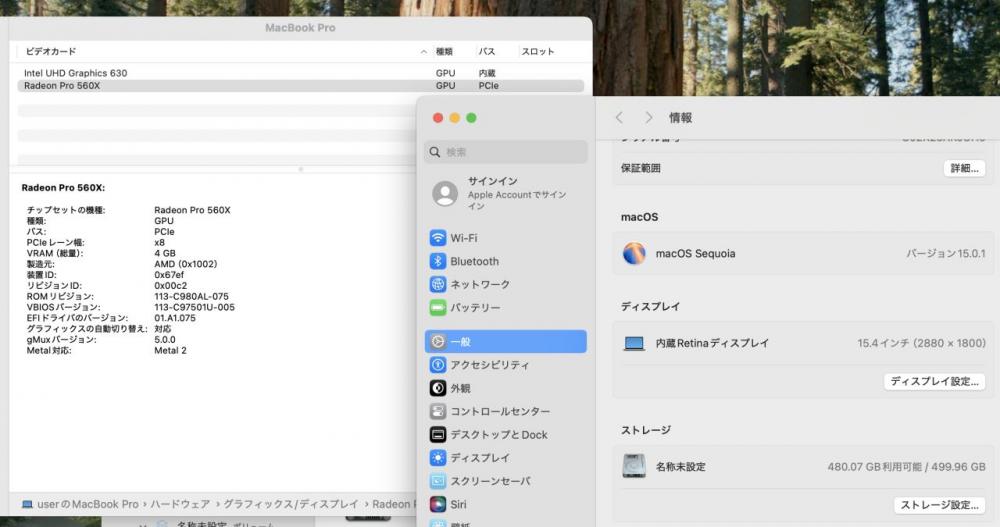
Task: Click gMuxバージョン value 5.0.0
Action: [165, 340]
